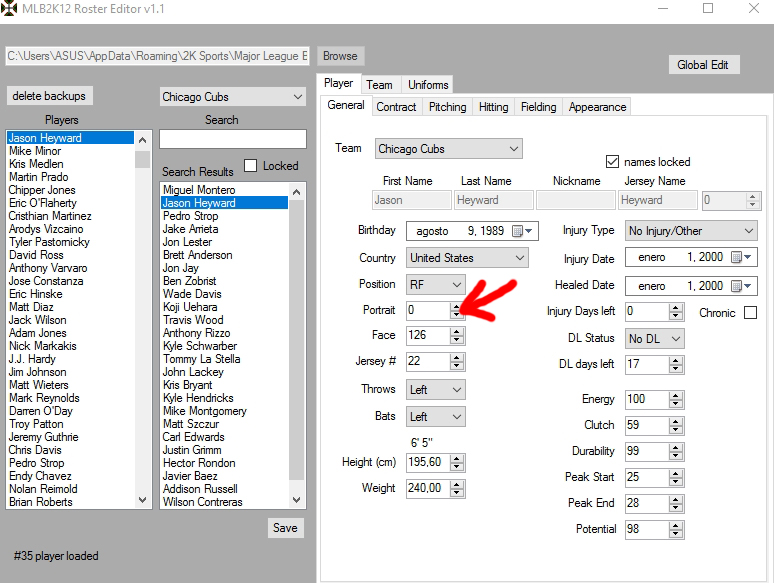Click the app icon in the title bar

point(8,8)
